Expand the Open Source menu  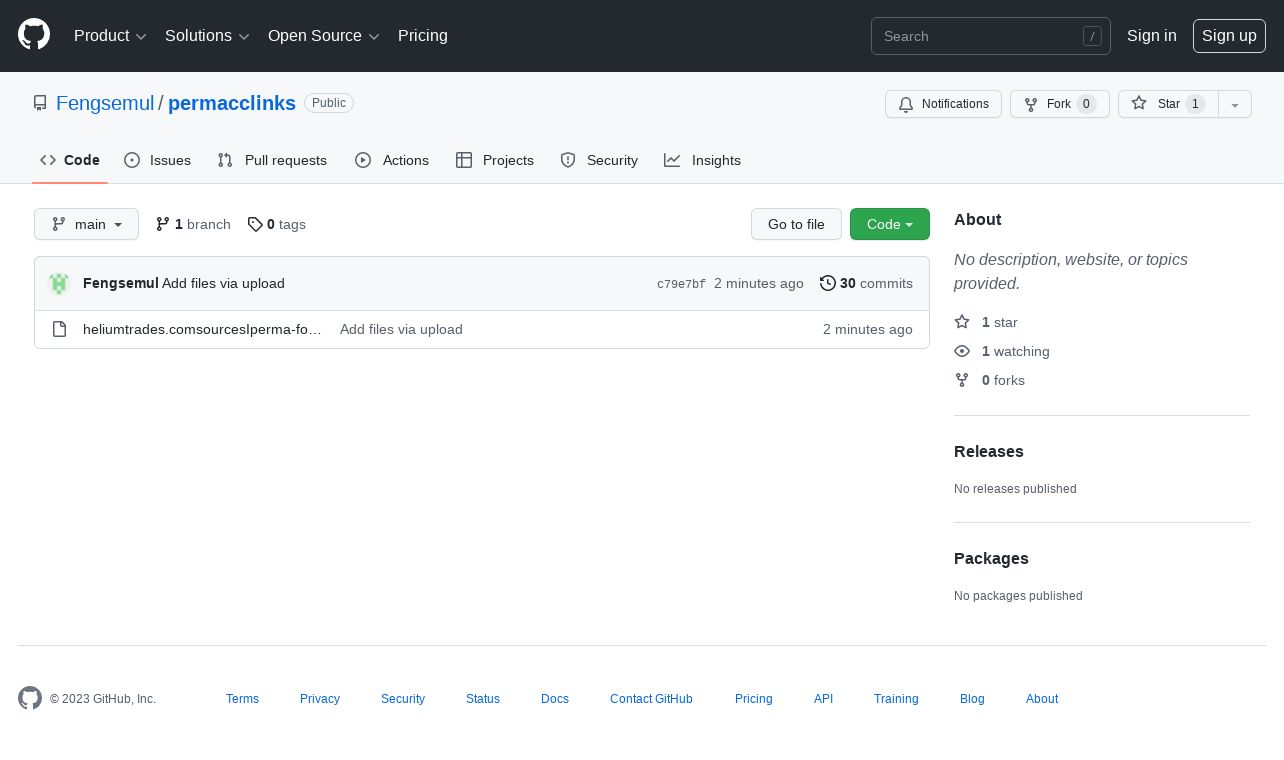(x=324, y=36)
